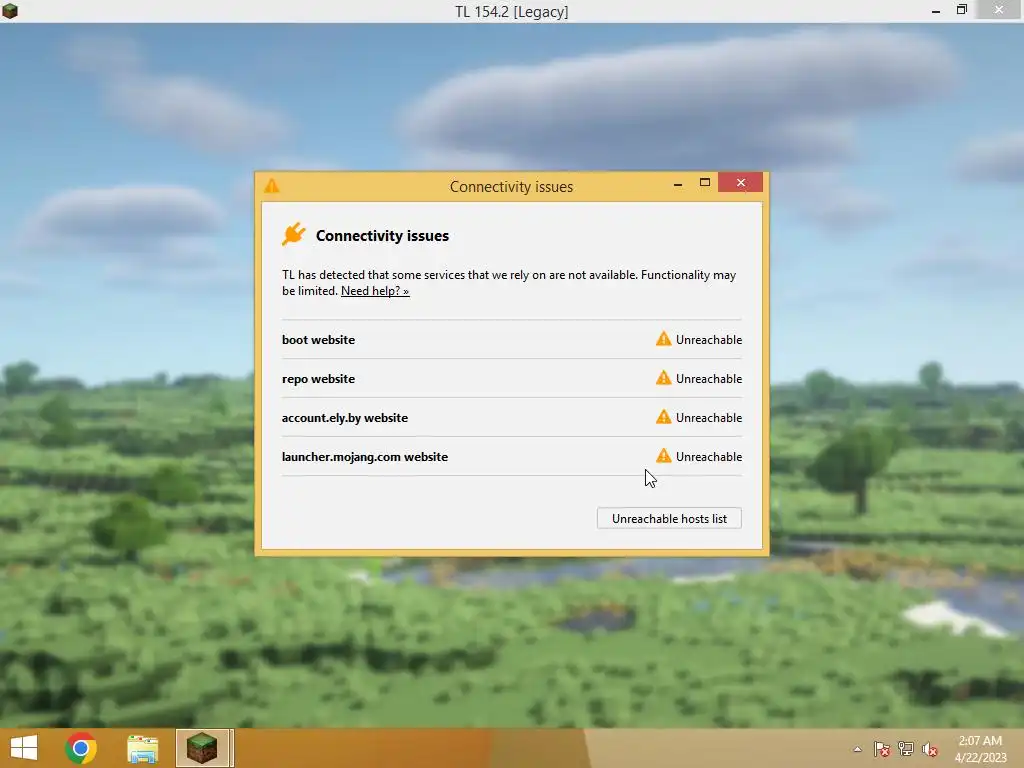Open File Explorer from taskbar

142,749
